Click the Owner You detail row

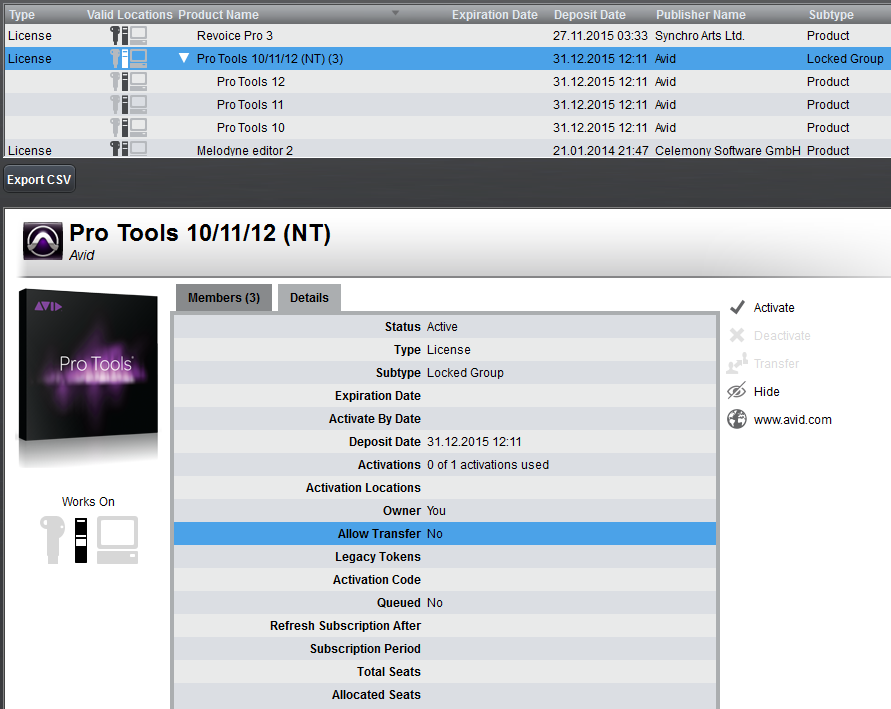(x=445, y=511)
